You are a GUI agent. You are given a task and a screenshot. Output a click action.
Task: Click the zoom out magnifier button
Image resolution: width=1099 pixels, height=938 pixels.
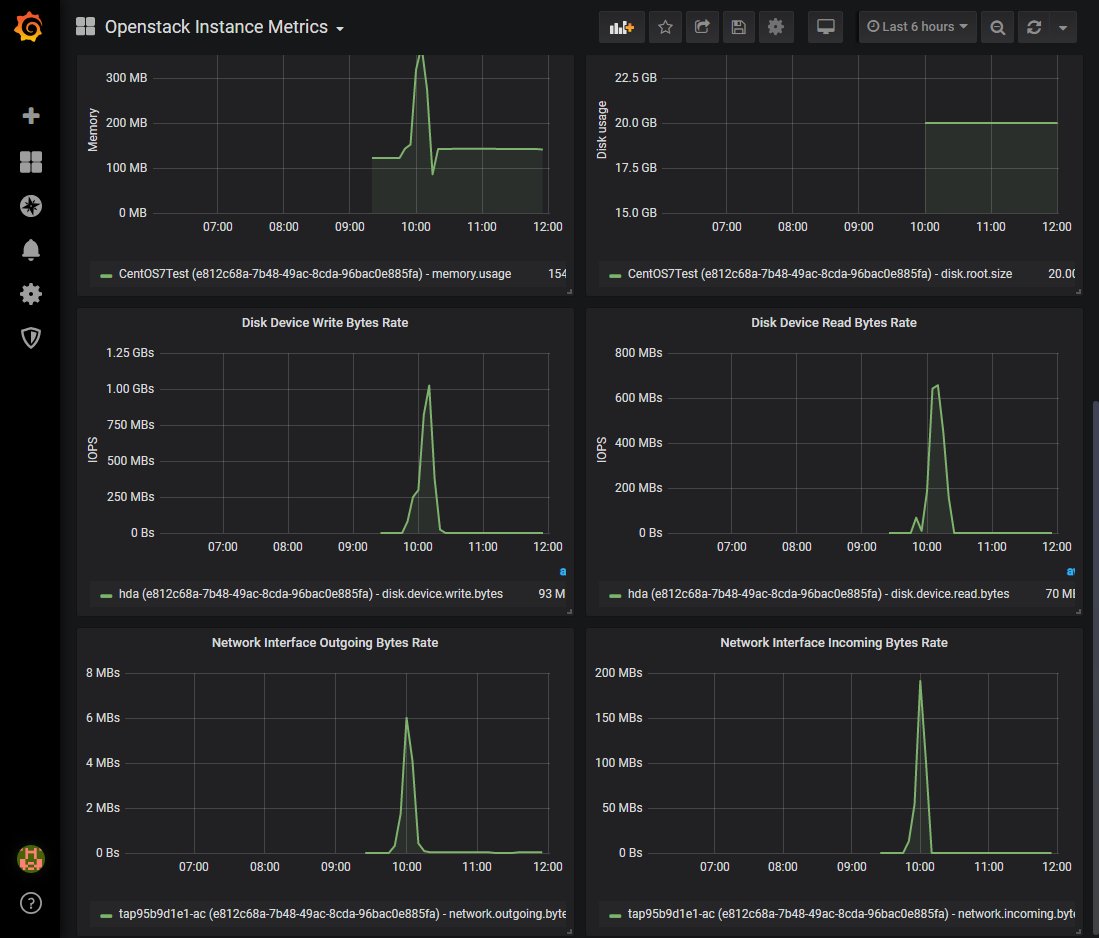point(997,27)
